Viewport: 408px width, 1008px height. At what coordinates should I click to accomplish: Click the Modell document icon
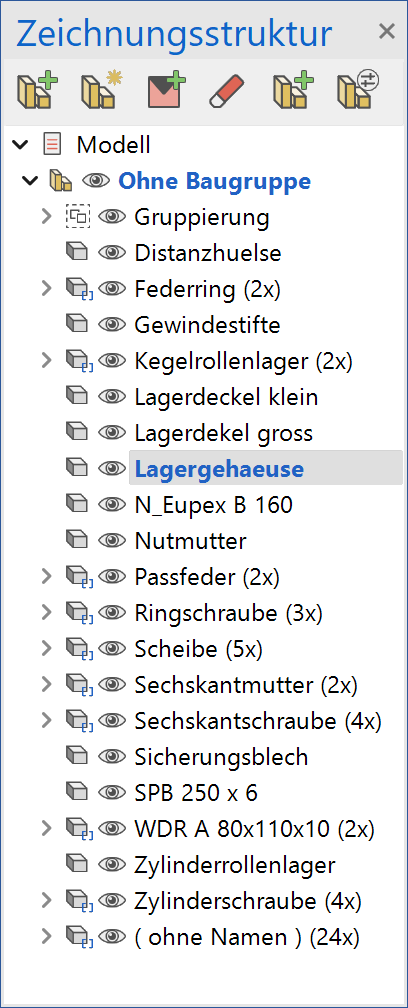coord(52,145)
